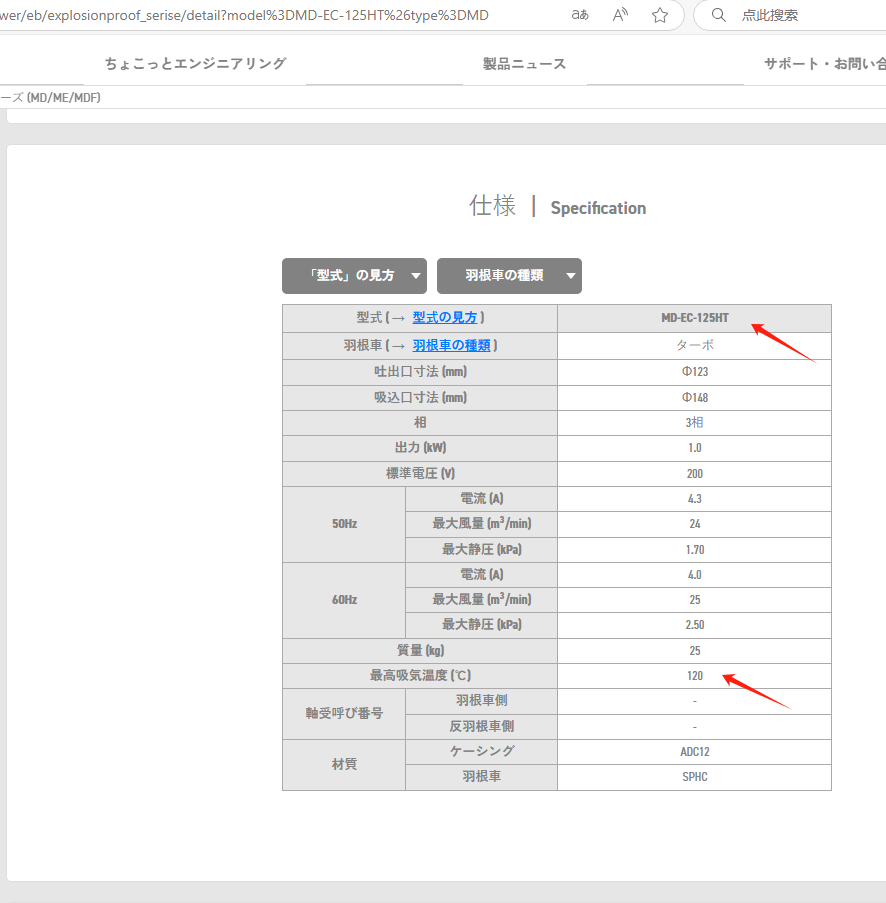886x903 pixels.
Task: Select the MD-EC-125HT model cell
Action: pyautogui.click(x=694, y=319)
